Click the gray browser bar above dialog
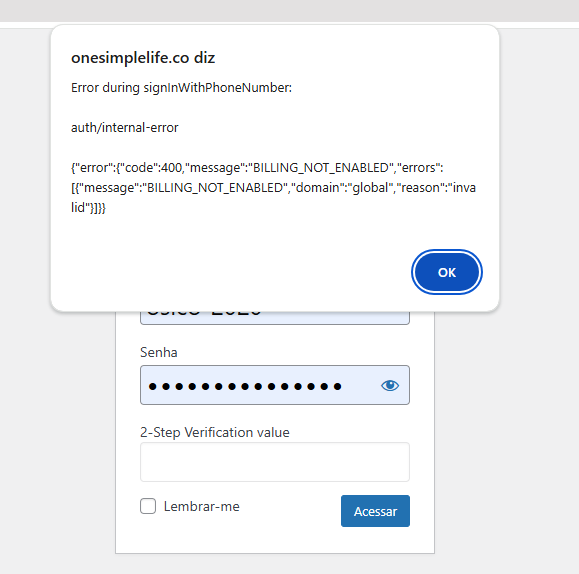Screen dimensions: 579x574 (290, 11)
